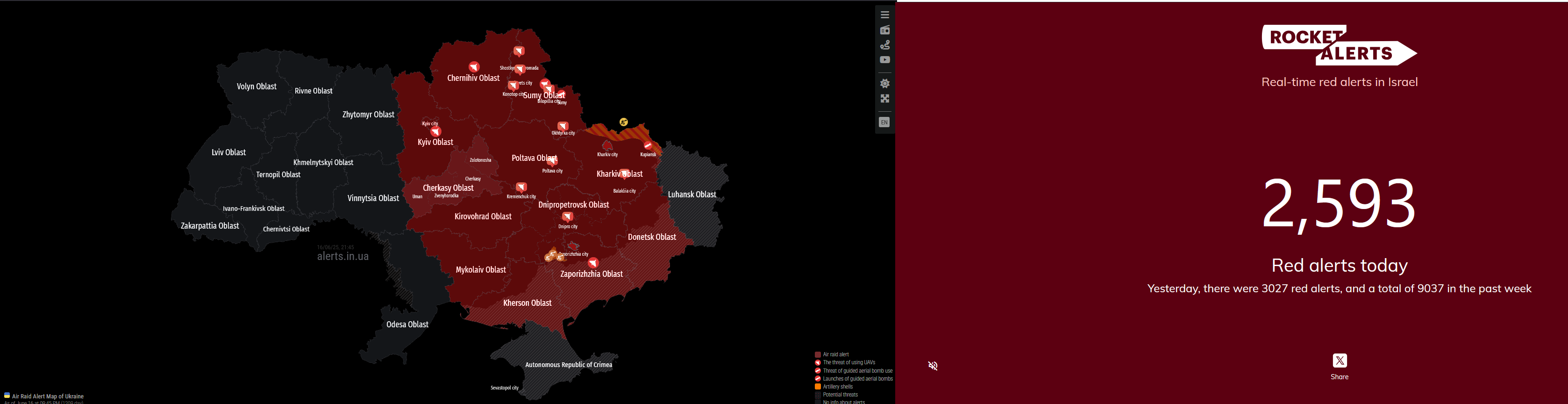
Task: Click 'Launches of guided aerial bombs' legend entry
Action: (x=858, y=379)
